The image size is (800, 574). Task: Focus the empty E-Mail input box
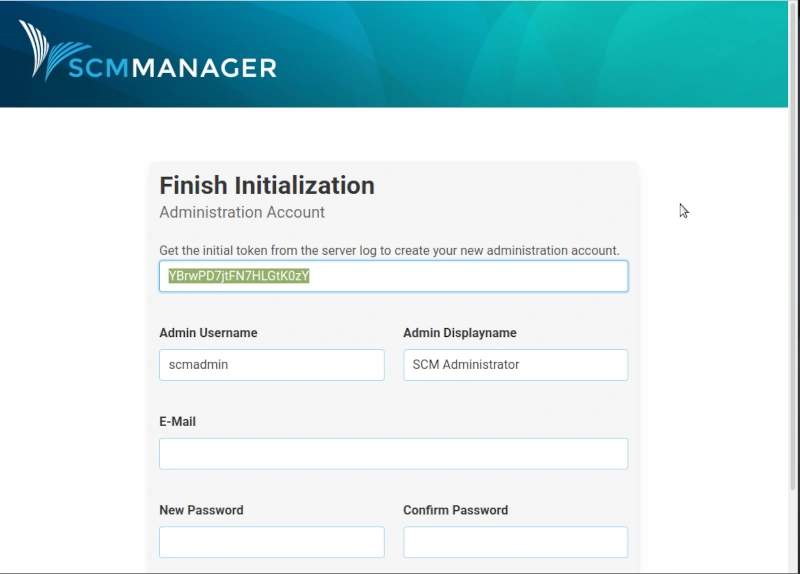pos(393,454)
